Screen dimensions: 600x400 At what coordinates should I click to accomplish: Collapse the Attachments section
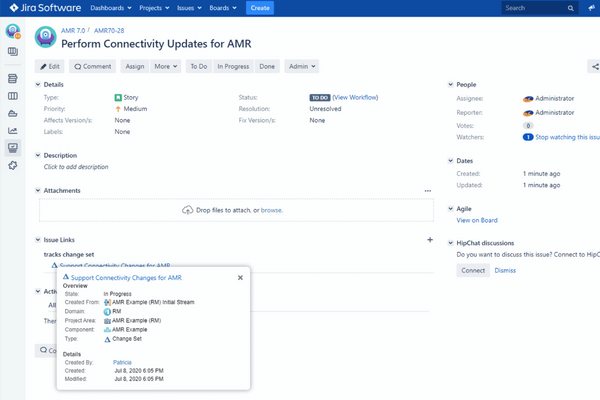point(38,191)
